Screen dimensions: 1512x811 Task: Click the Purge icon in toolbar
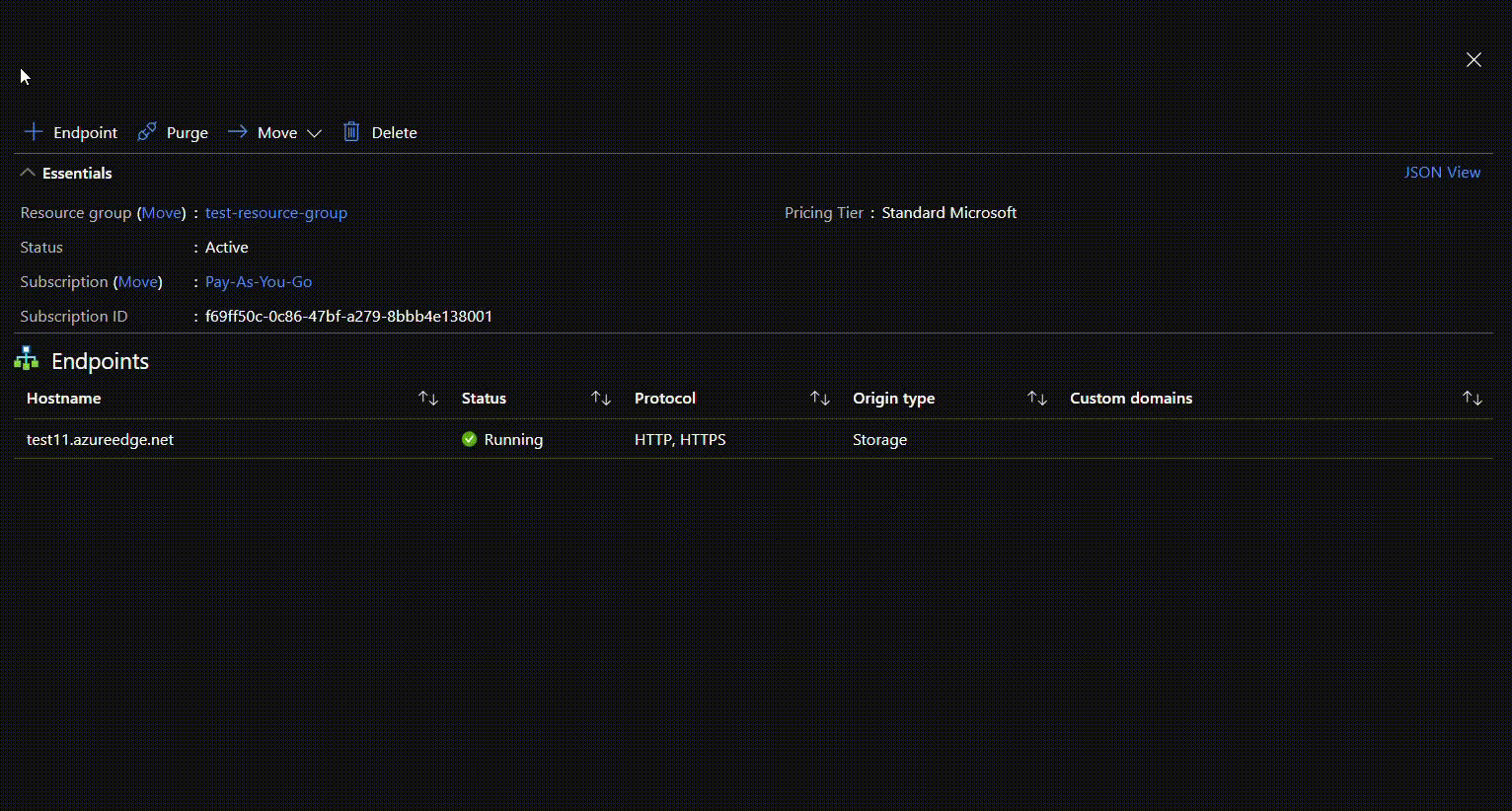point(147,132)
